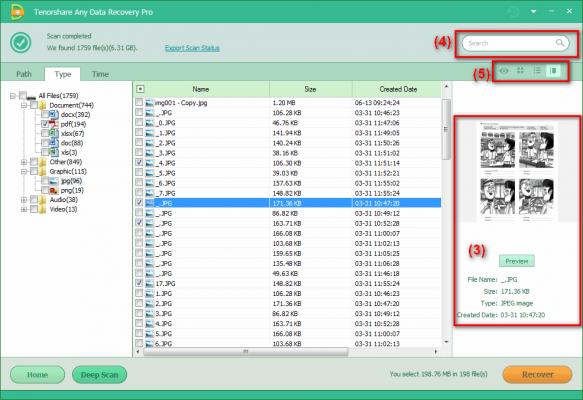583x400 pixels.
Task: Collapse the Graphic(115) tree node
Action: [x=24, y=171]
